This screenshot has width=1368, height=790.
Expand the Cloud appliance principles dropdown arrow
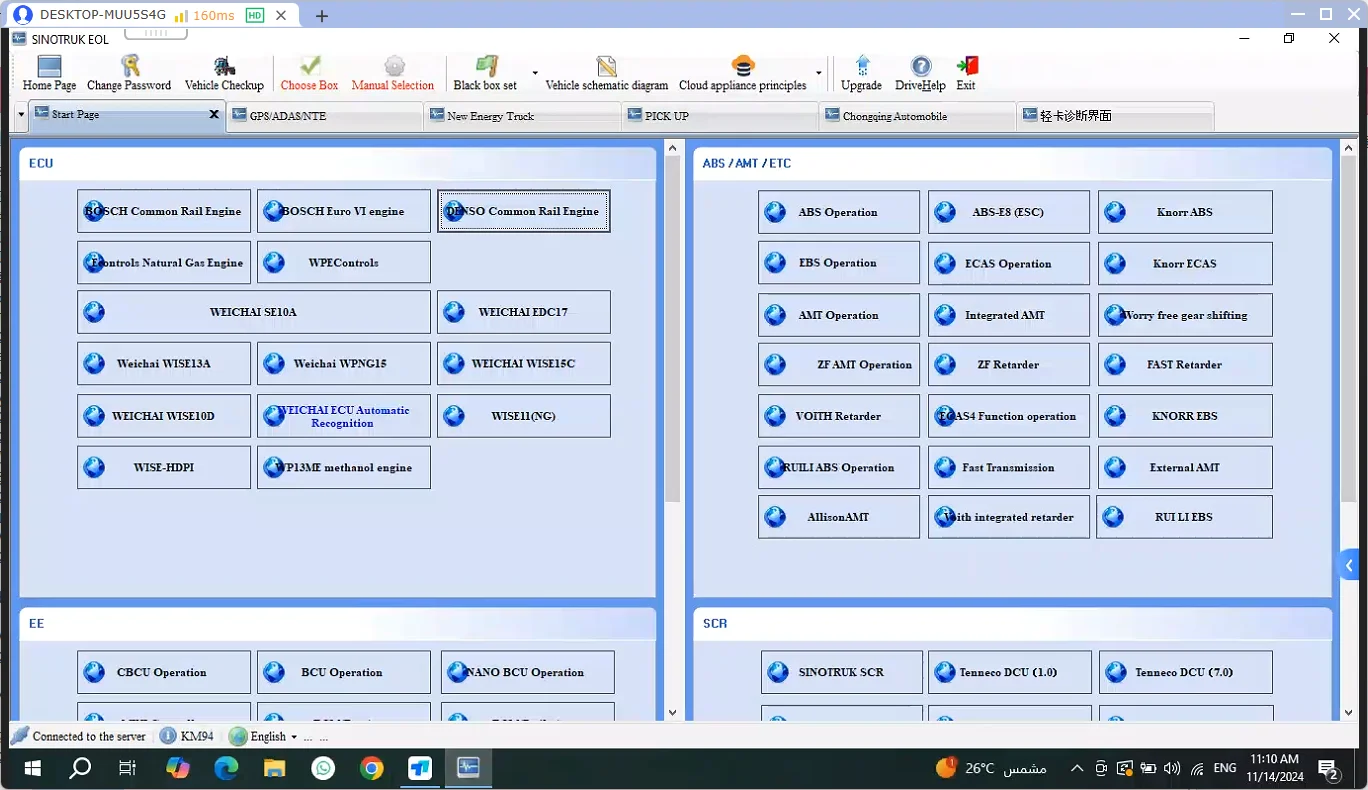[819, 74]
